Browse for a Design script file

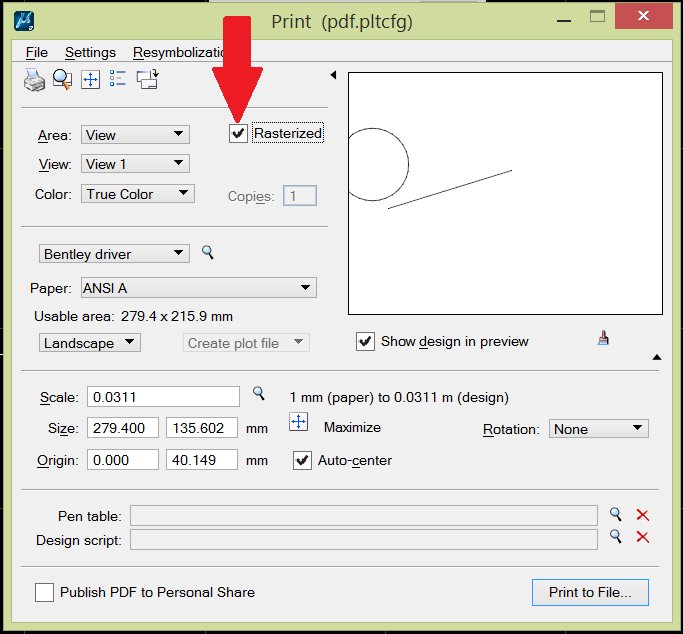tap(615, 536)
